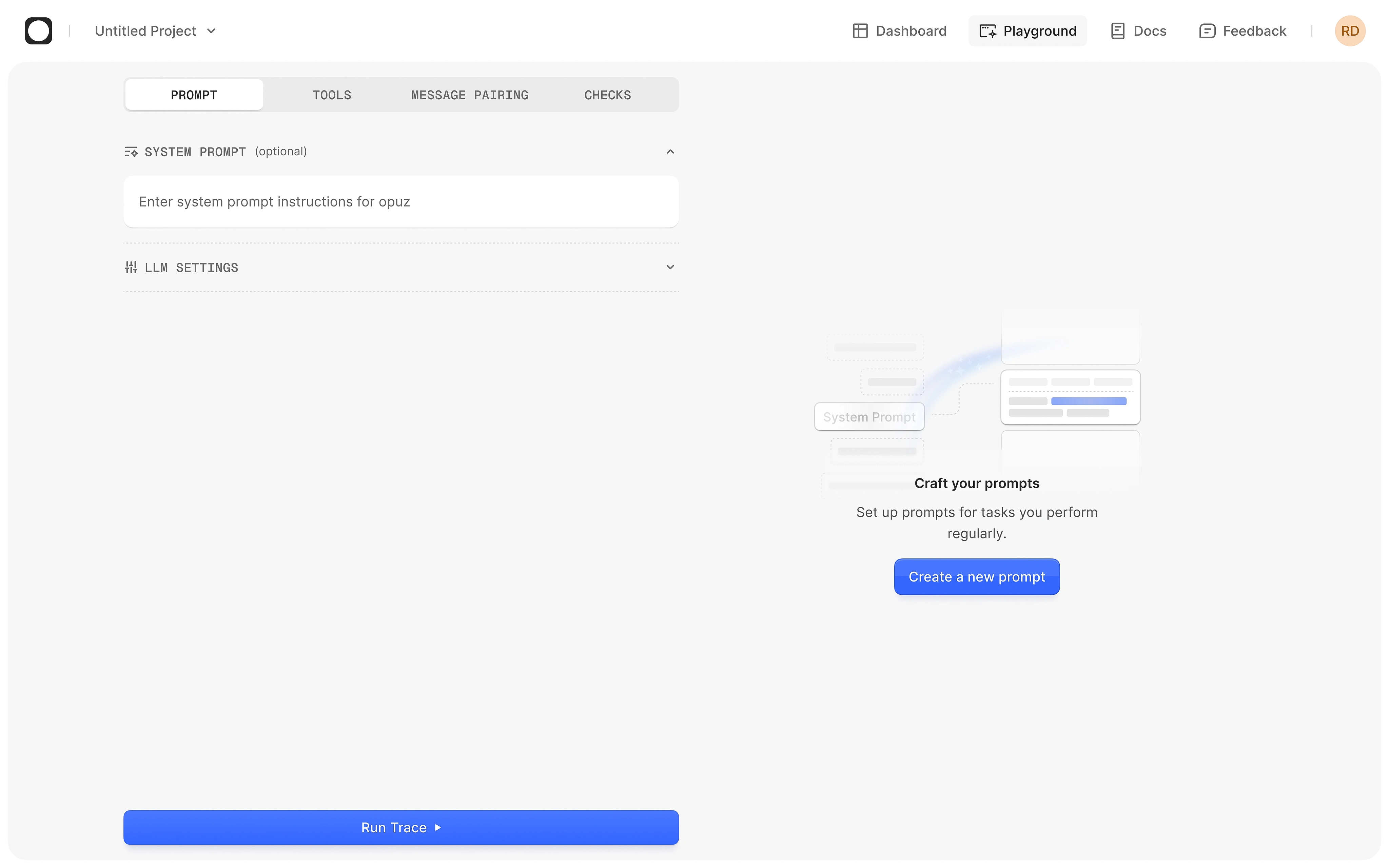Click the Dashboard grid icon

860,31
